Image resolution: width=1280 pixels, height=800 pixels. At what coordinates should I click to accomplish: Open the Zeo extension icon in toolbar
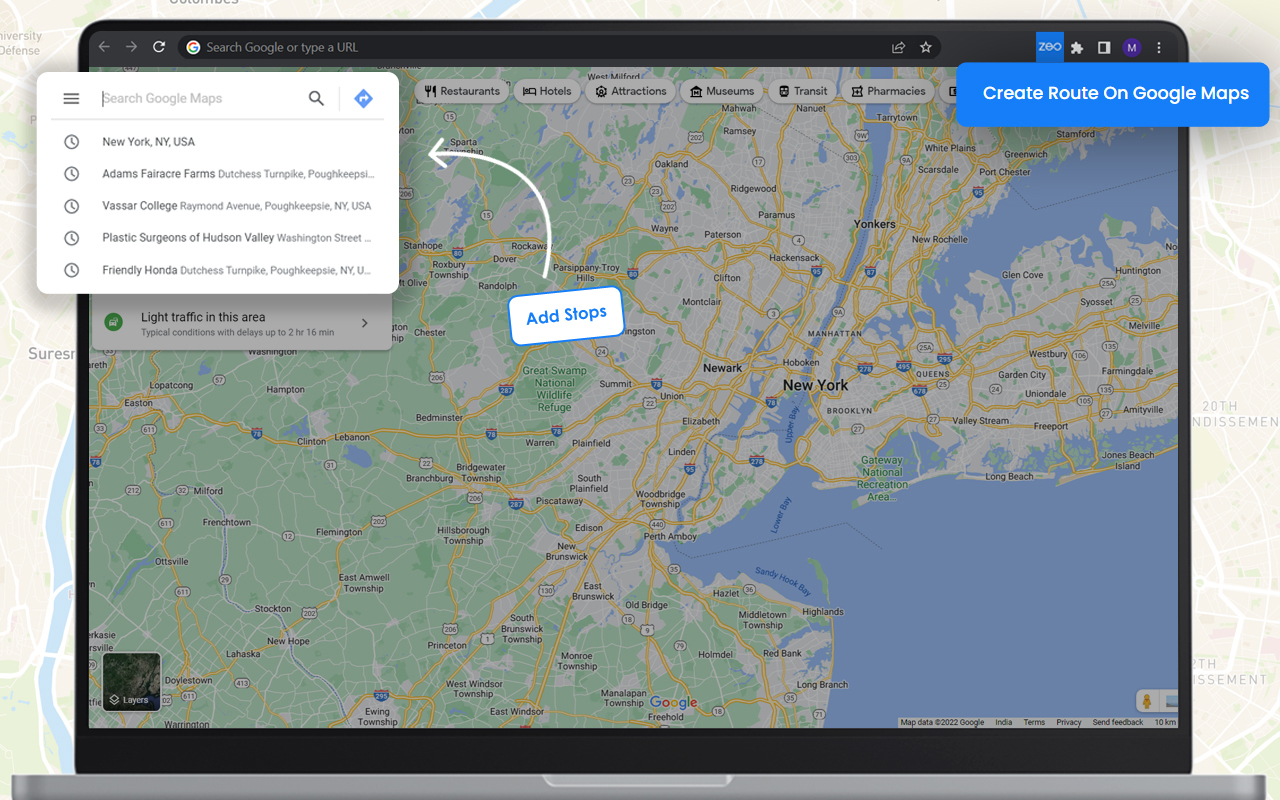coord(1049,47)
